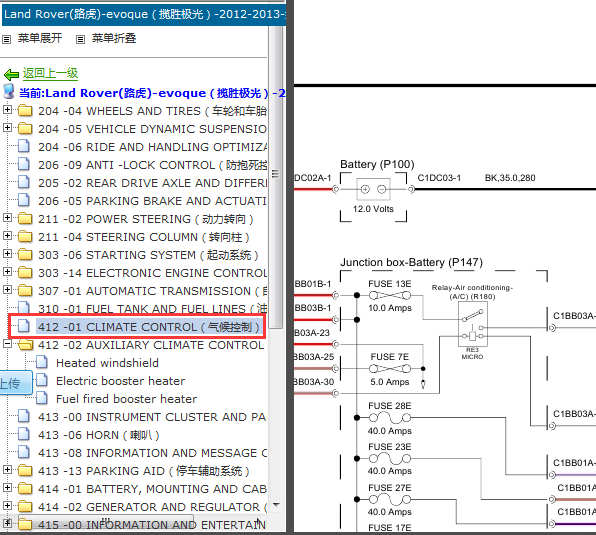Click the scroll-down arrow of the tree panel
596x535 pixels.
[276, 505]
